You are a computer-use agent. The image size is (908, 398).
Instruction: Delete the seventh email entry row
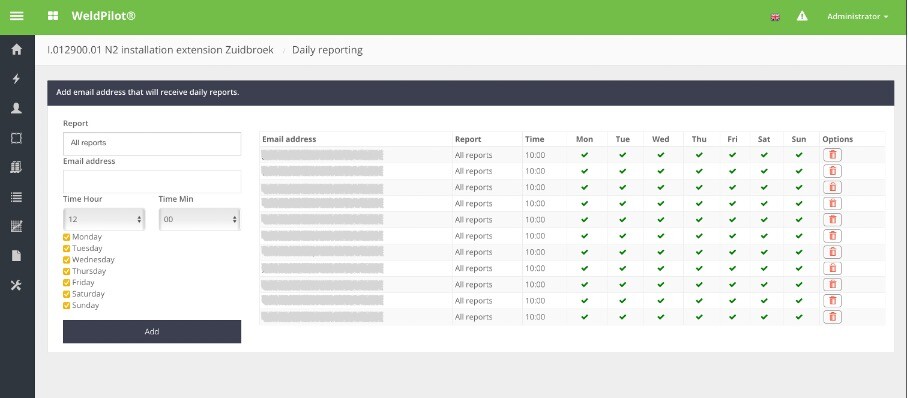pyautogui.click(x=832, y=252)
